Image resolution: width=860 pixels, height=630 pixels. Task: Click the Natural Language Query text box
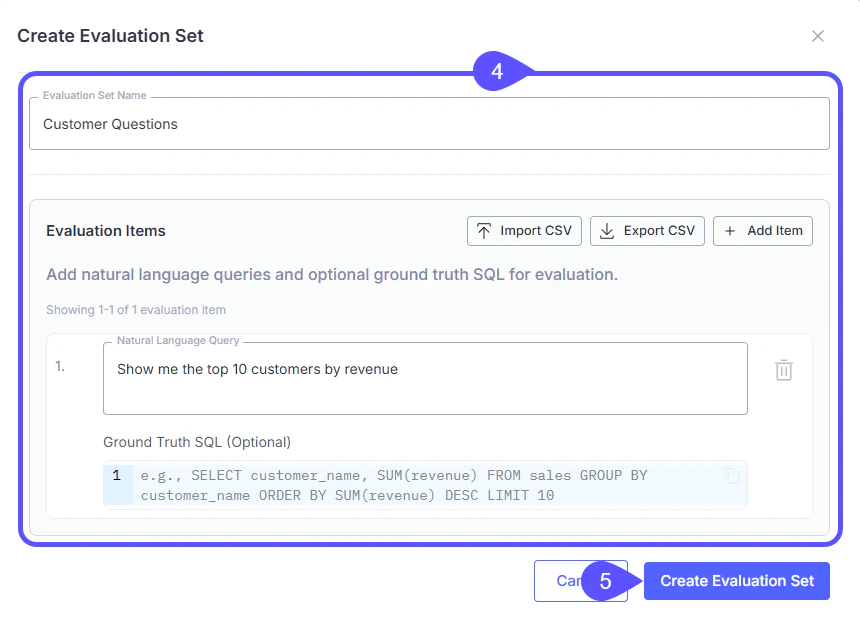point(425,378)
